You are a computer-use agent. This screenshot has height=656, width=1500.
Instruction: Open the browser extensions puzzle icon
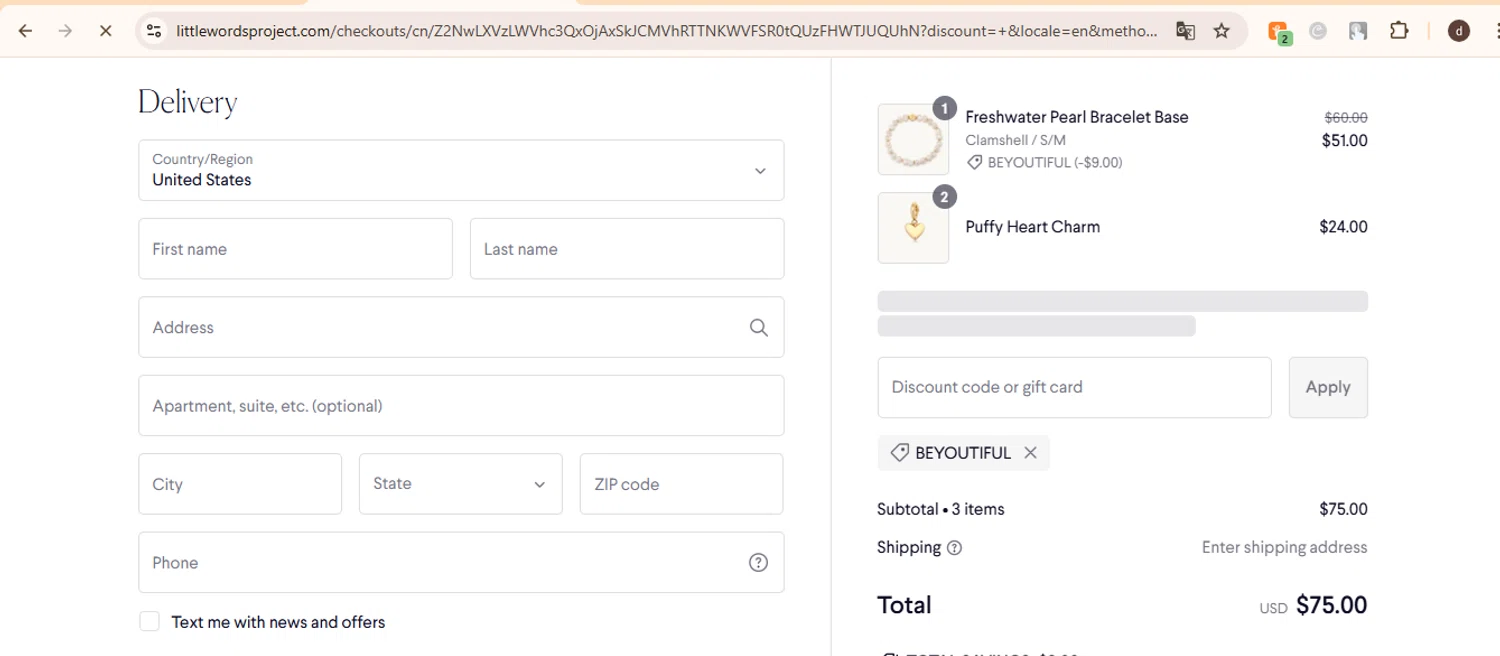coord(1399,31)
